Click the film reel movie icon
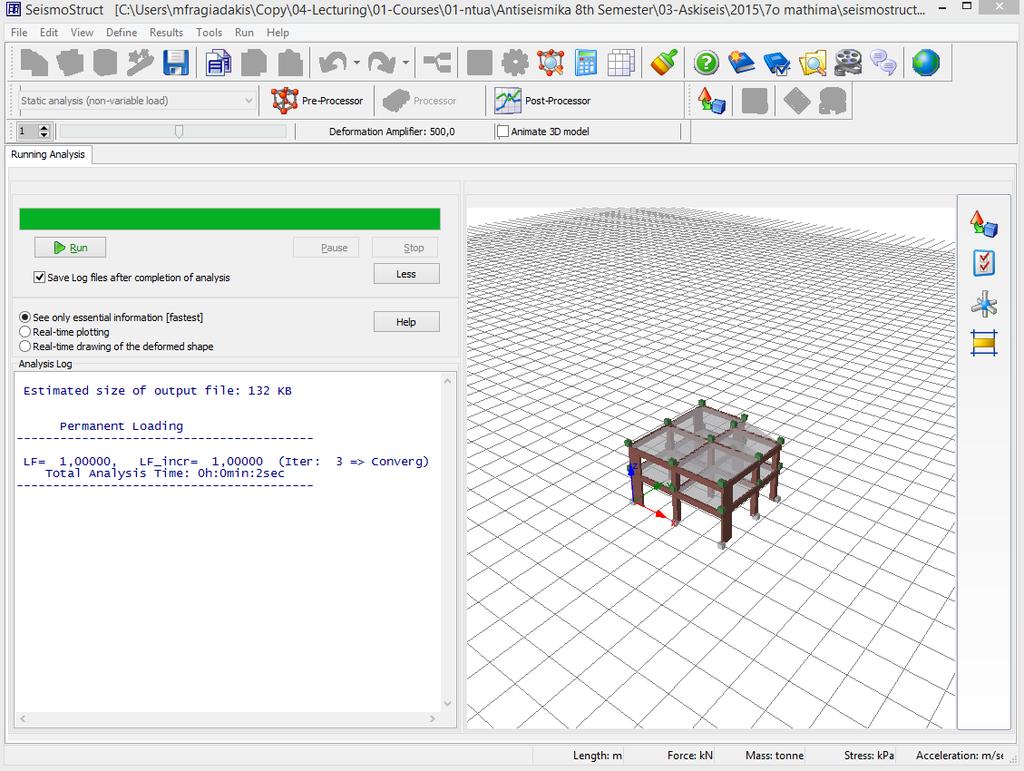This screenshot has height=771, width=1024. coord(848,63)
